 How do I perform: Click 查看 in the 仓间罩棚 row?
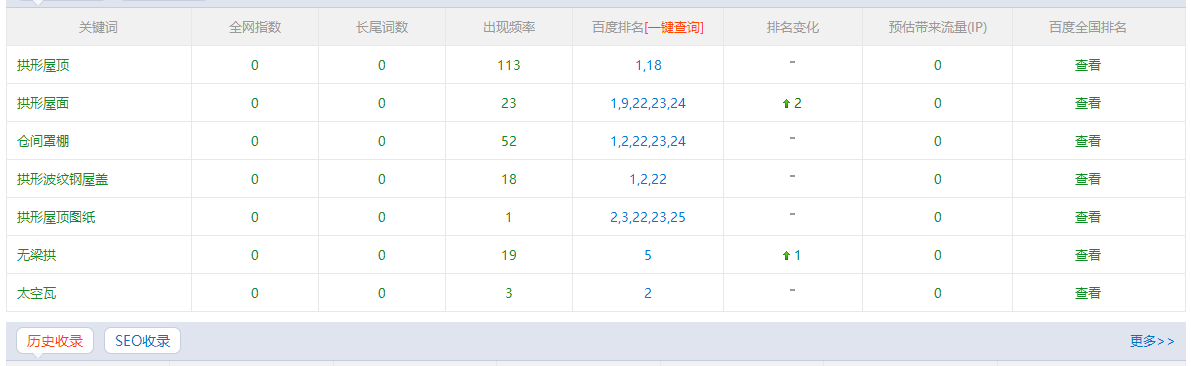coord(1088,141)
